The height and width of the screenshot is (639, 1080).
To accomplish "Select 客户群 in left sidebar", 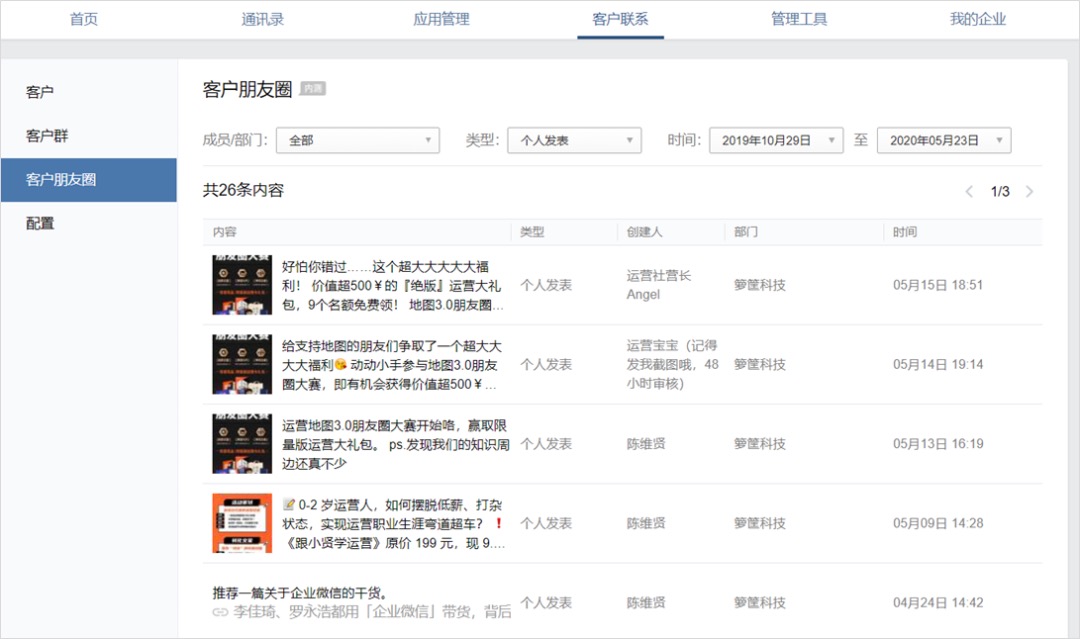I will click(89, 136).
